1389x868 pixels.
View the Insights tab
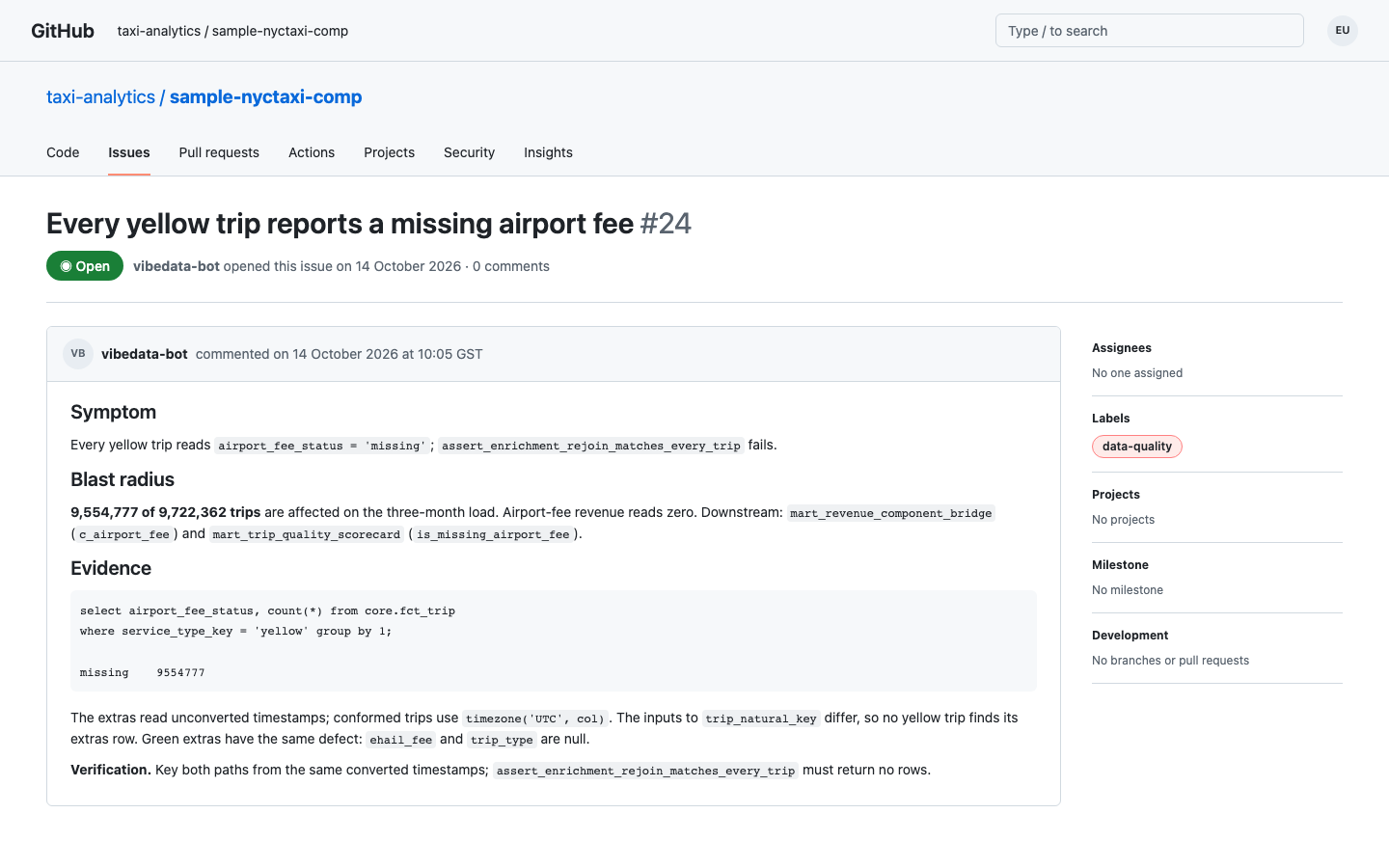pos(548,152)
